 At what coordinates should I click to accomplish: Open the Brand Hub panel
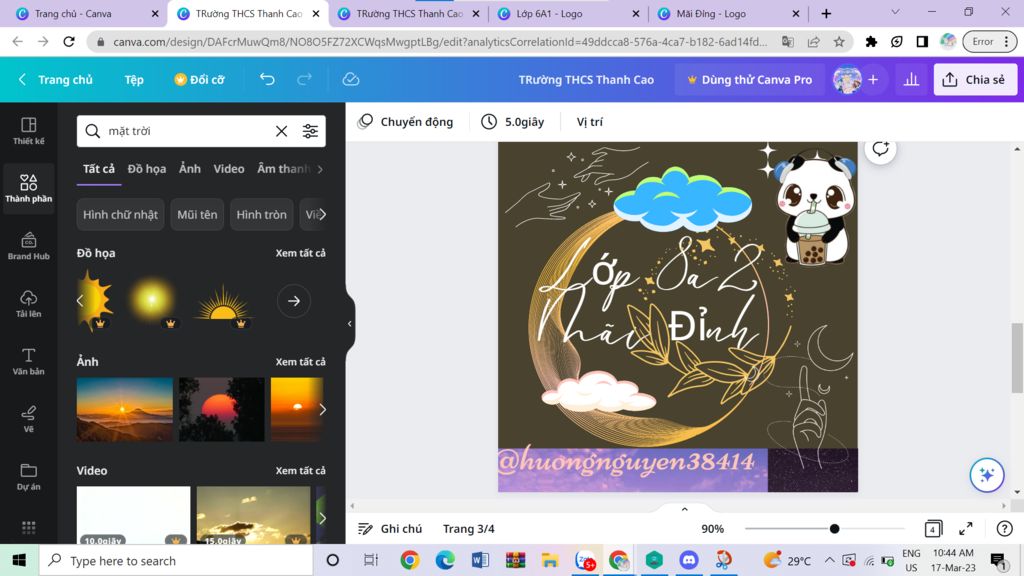coord(29,246)
